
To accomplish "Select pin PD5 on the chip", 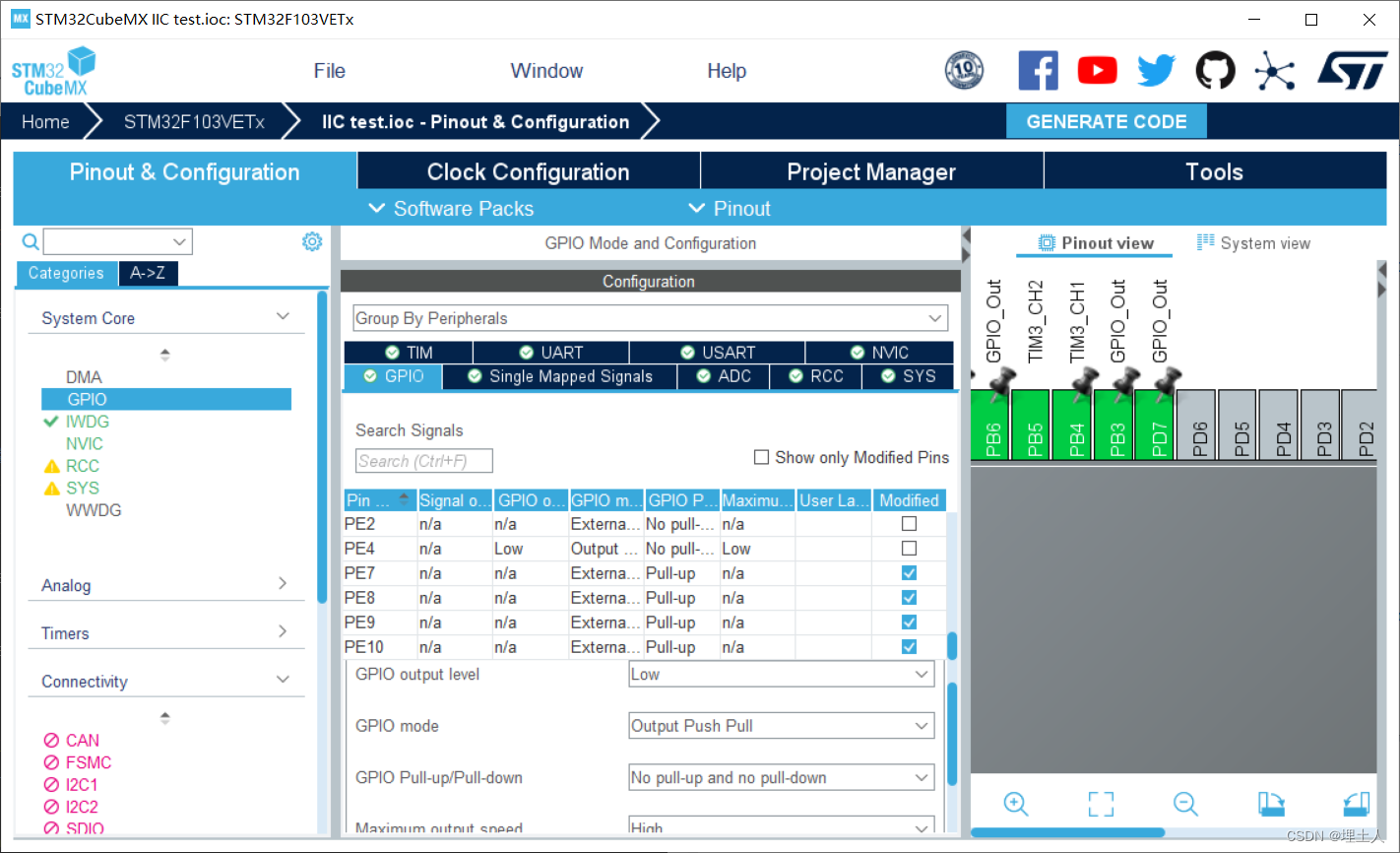I will (x=1237, y=425).
